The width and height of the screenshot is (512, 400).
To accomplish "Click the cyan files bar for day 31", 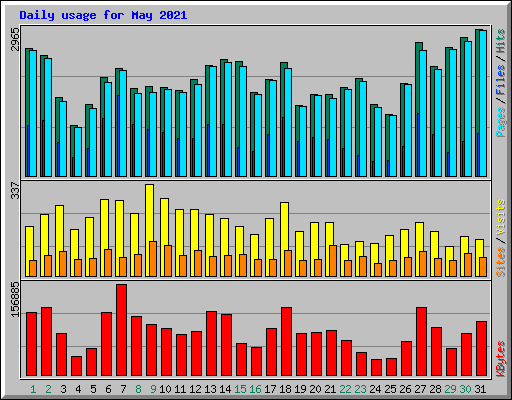I will coord(483,103).
